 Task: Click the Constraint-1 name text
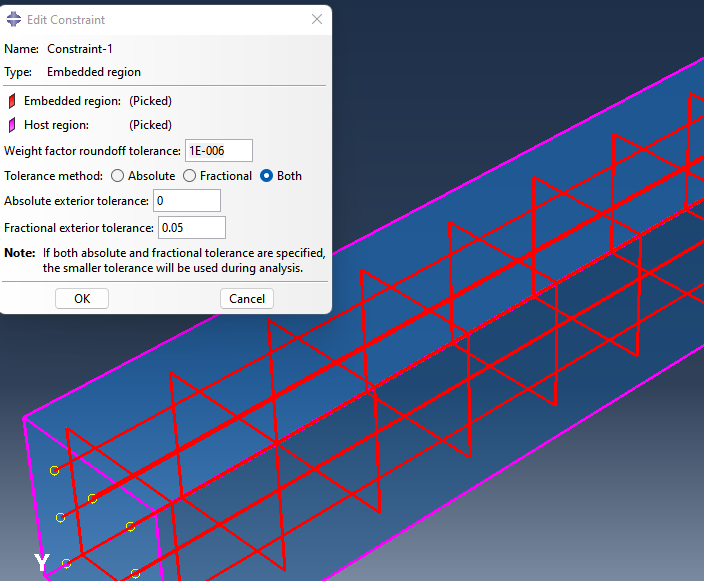[80, 48]
